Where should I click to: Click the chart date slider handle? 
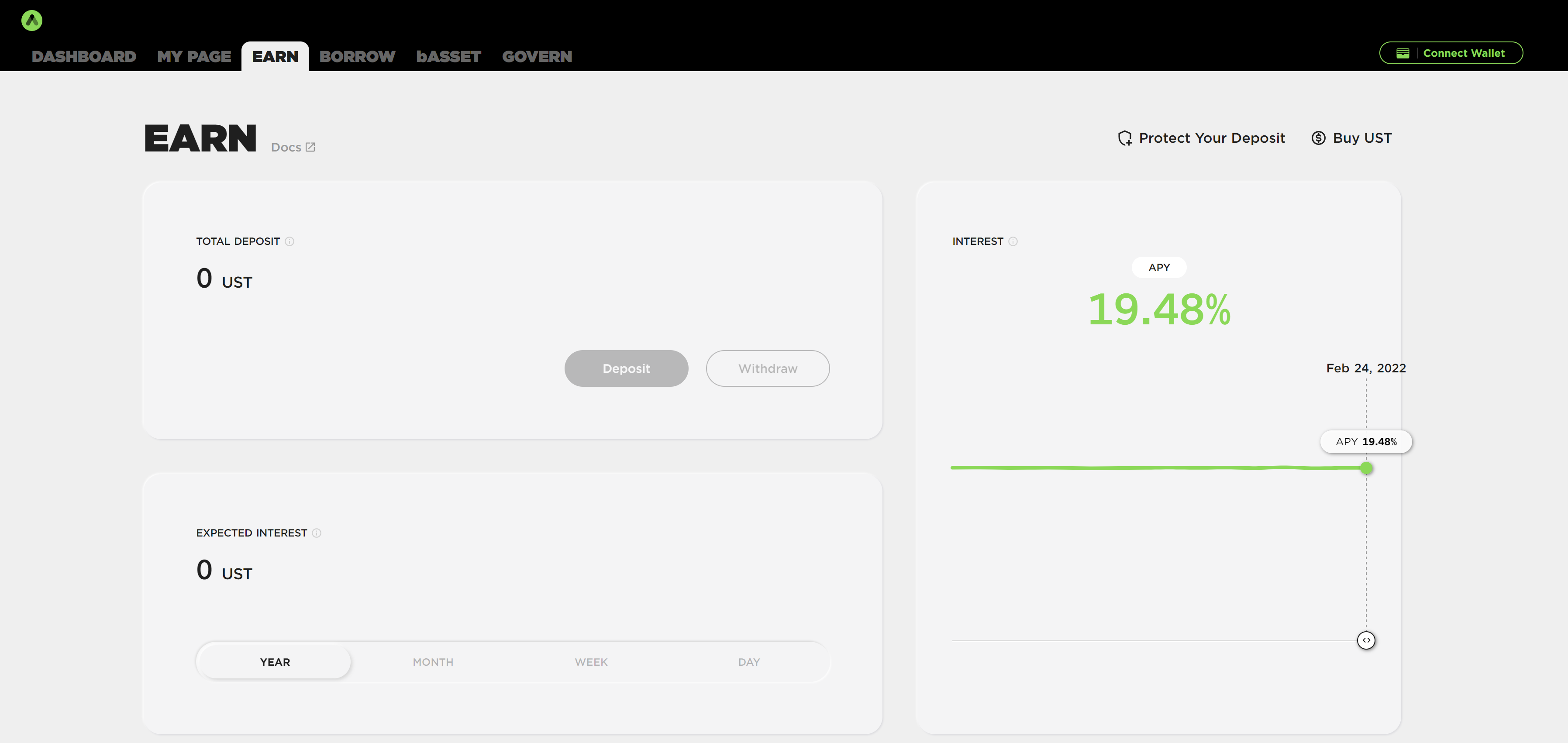tap(1366, 640)
